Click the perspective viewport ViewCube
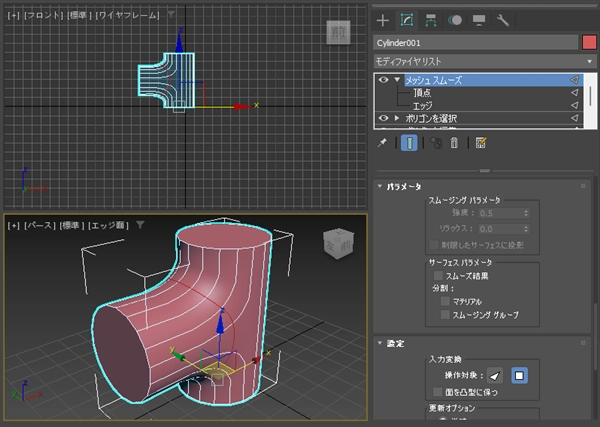 pyautogui.click(x=339, y=243)
